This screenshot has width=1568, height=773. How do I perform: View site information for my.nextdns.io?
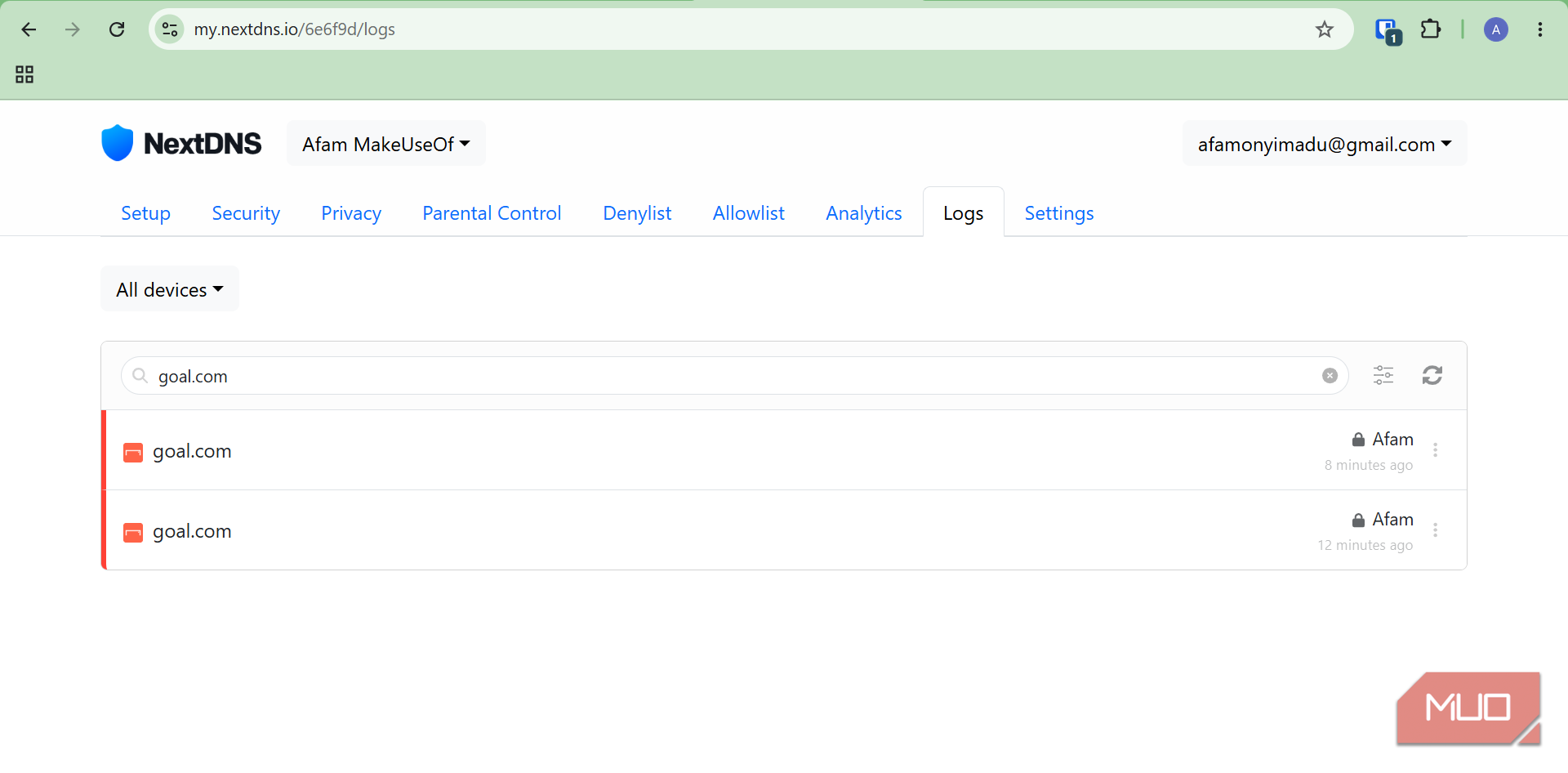[170, 29]
